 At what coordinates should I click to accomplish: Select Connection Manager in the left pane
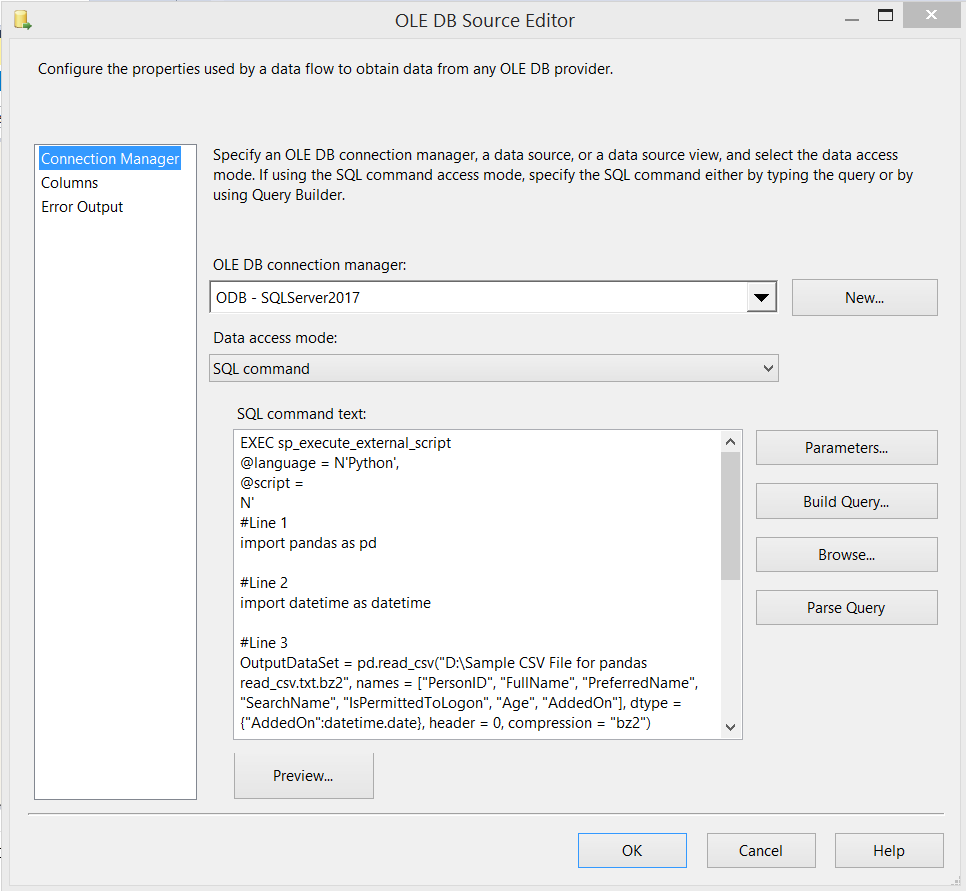coord(110,158)
